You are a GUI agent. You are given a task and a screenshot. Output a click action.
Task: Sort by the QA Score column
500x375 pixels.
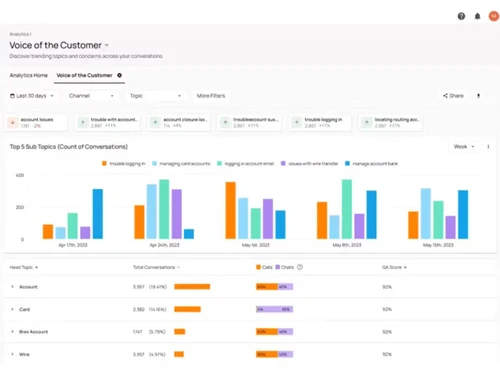click(x=394, y=267)
